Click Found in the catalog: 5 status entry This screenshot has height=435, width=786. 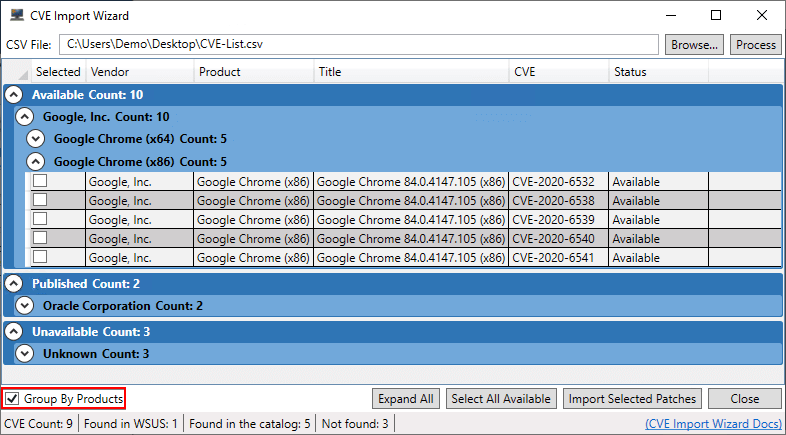pyautogui.click(x=250, y=424)
